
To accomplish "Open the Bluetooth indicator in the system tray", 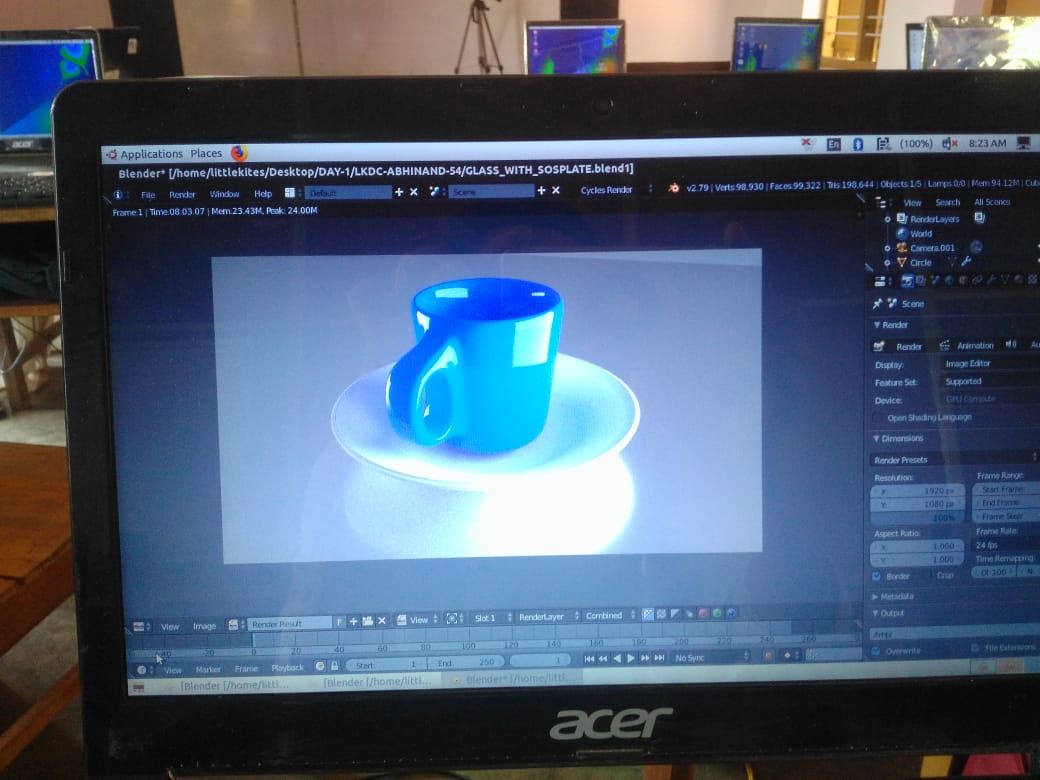I will coord(857,144).
